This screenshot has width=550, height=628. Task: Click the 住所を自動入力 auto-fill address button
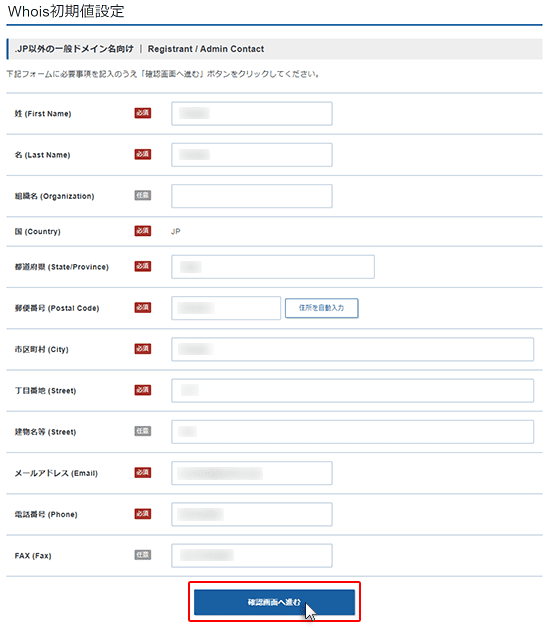(321, 308)
